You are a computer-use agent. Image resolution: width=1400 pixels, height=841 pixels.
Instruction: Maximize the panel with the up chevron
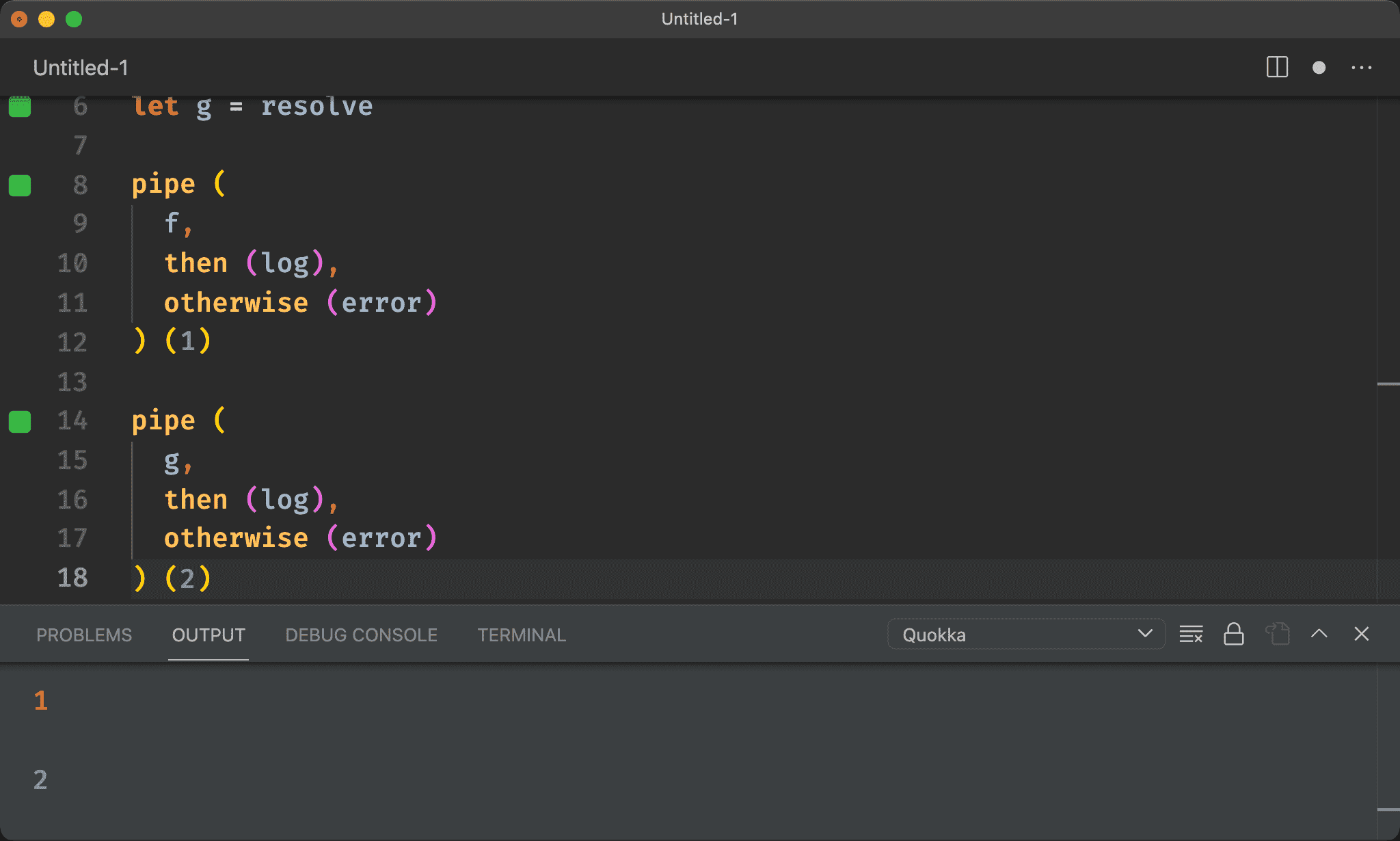1319,634
